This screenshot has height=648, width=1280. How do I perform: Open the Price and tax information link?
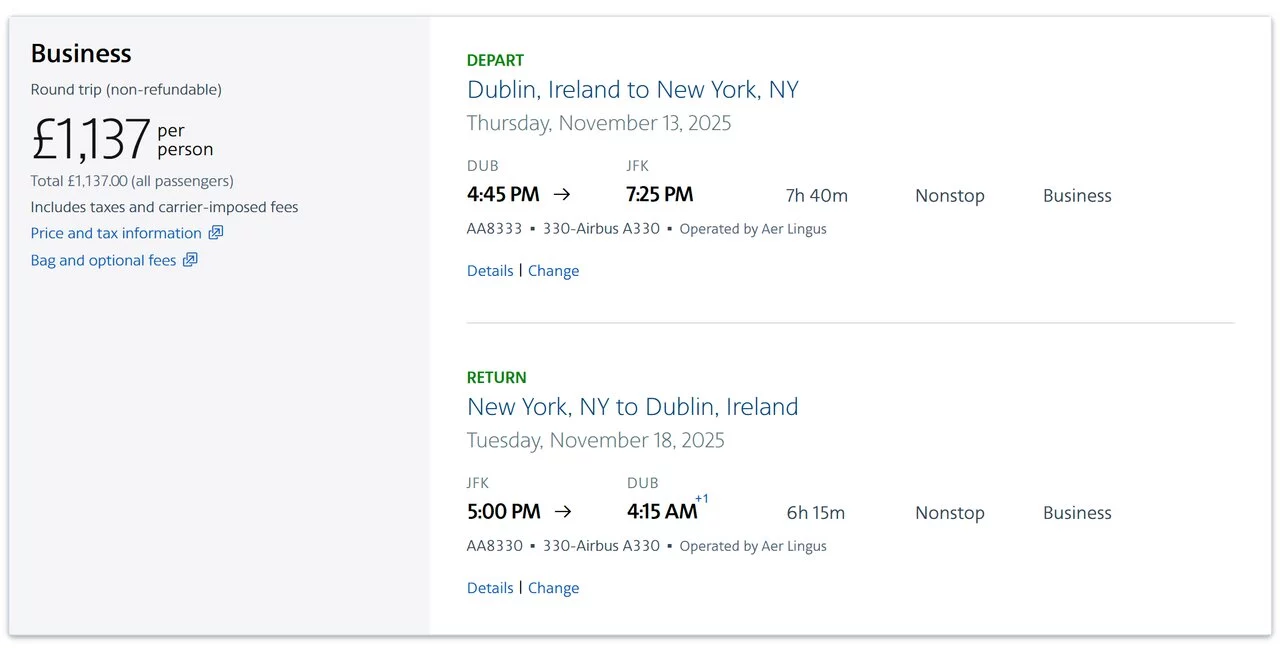116,233
